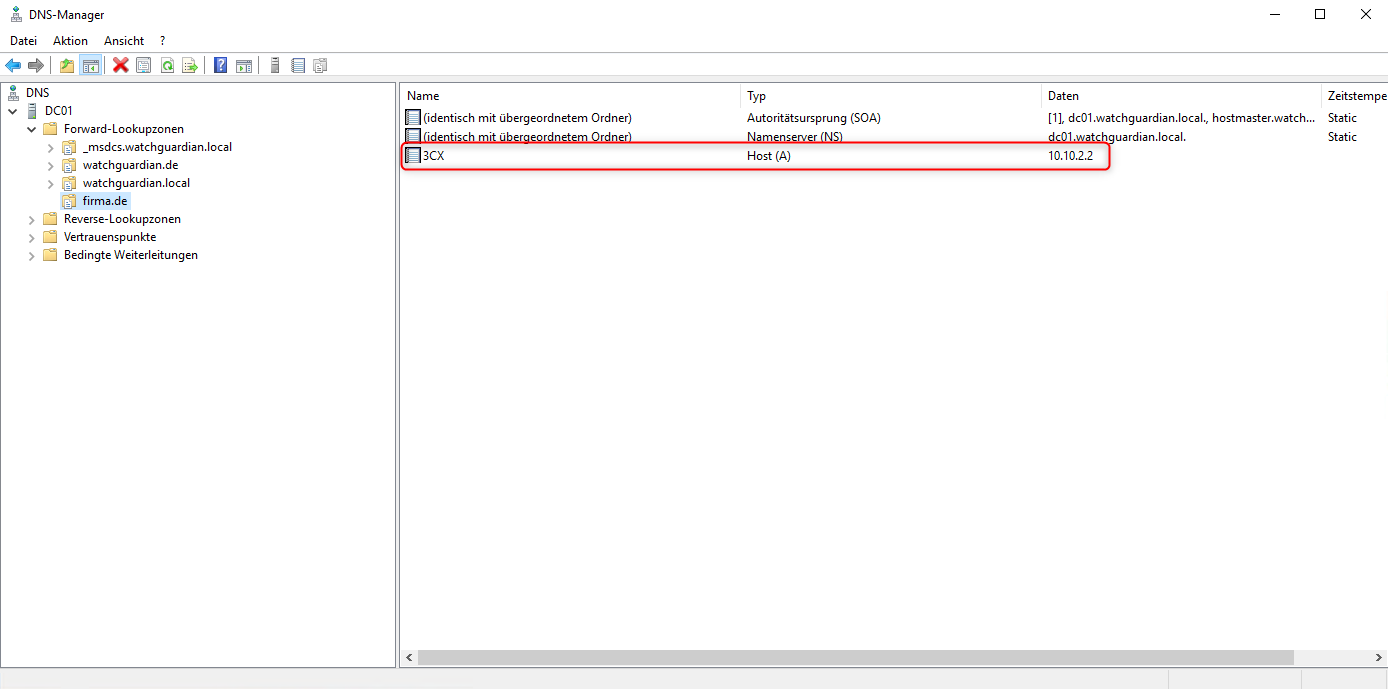Toggle the console tree show/hide icon
This screenshot has width=1388, height=689.
[x=91, y=66]
